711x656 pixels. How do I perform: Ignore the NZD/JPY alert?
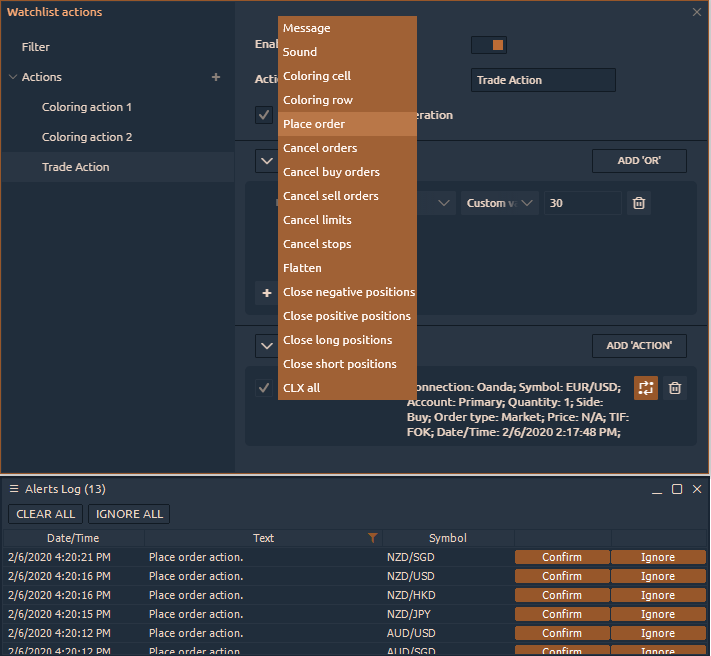click(x=658, y=614)
